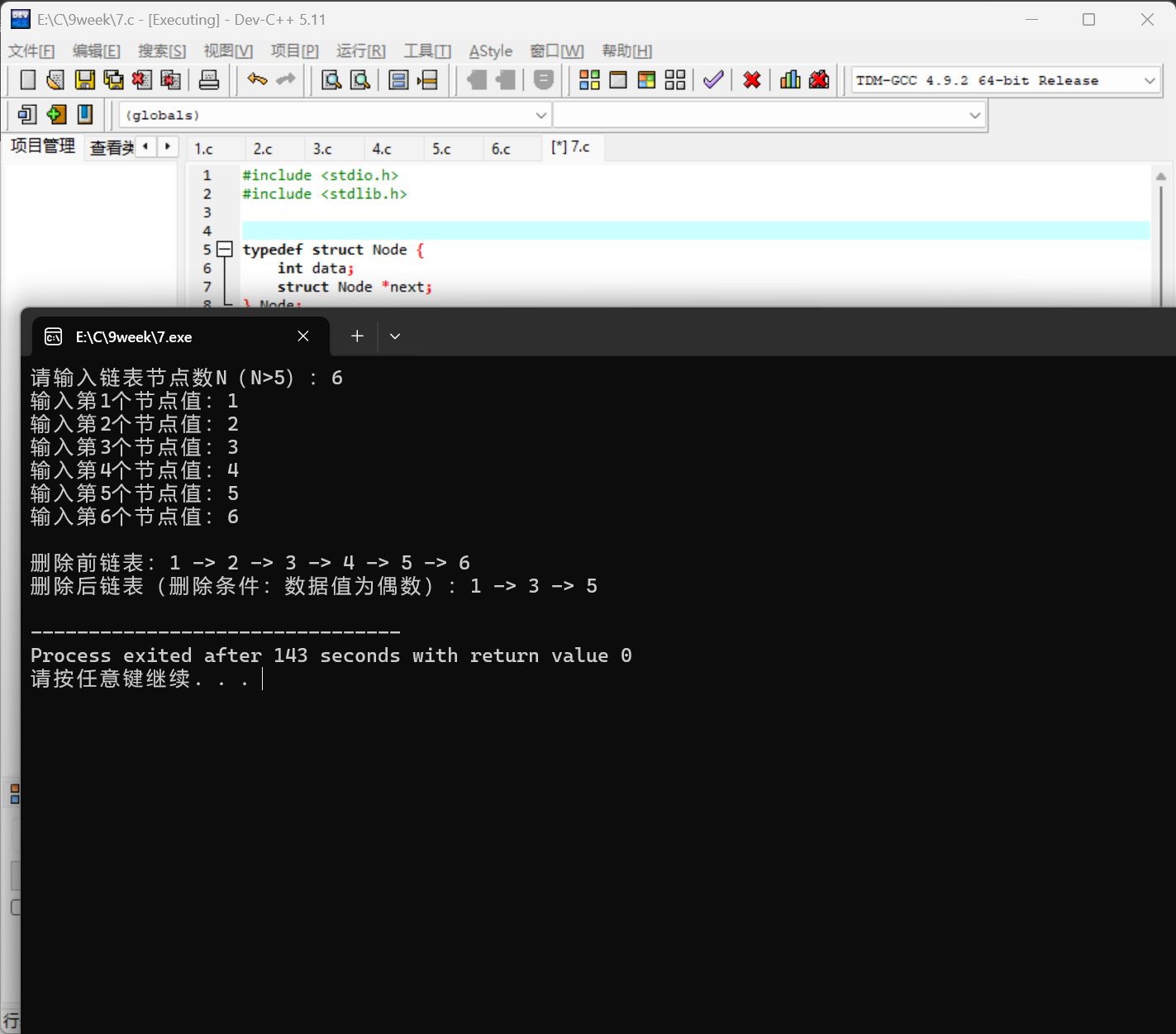Click the Save All toolbar icon
Viewport: 1176px width, 1034px height.
(113, 80)
